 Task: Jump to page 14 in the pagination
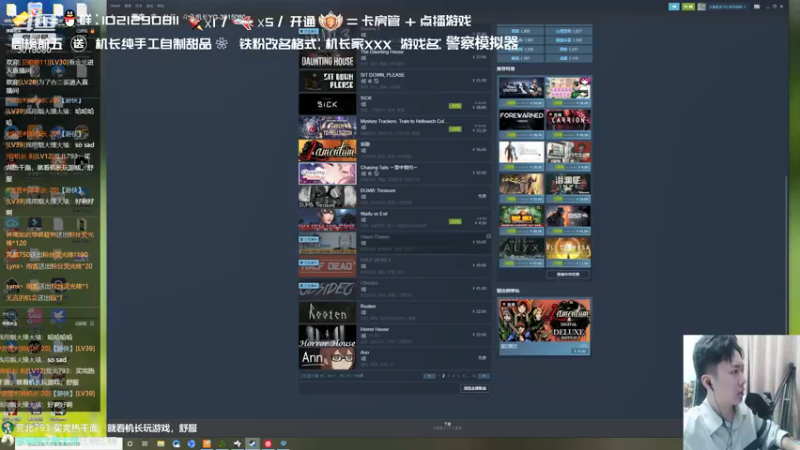(x=473, y=376)
